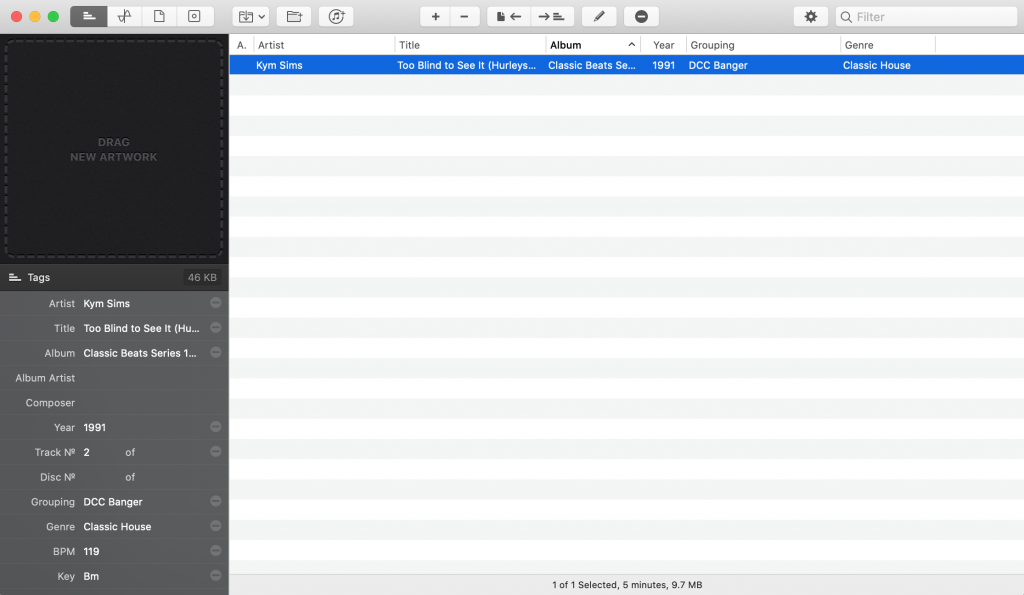
Task: Sort by the Genre column header
Action: tap(888, 45)
